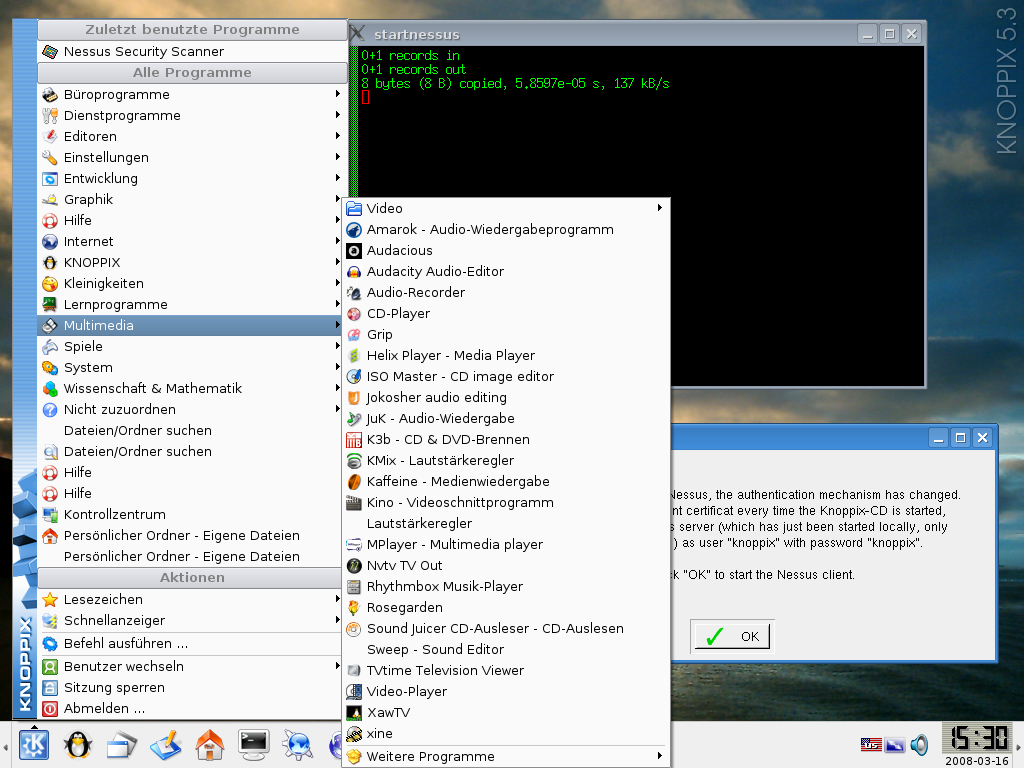
Task: Click the penguin Knoppix icon in panel
Action: (x=78, y=744)
